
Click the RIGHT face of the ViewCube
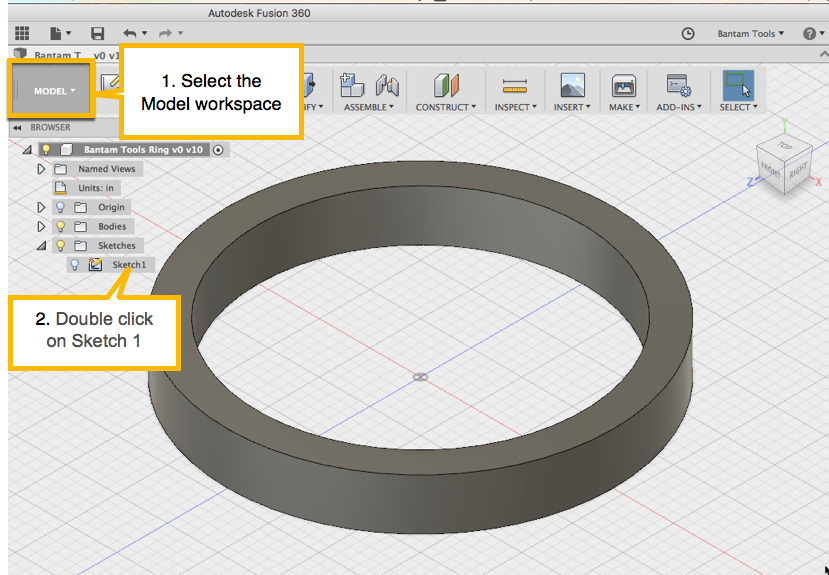797,170
